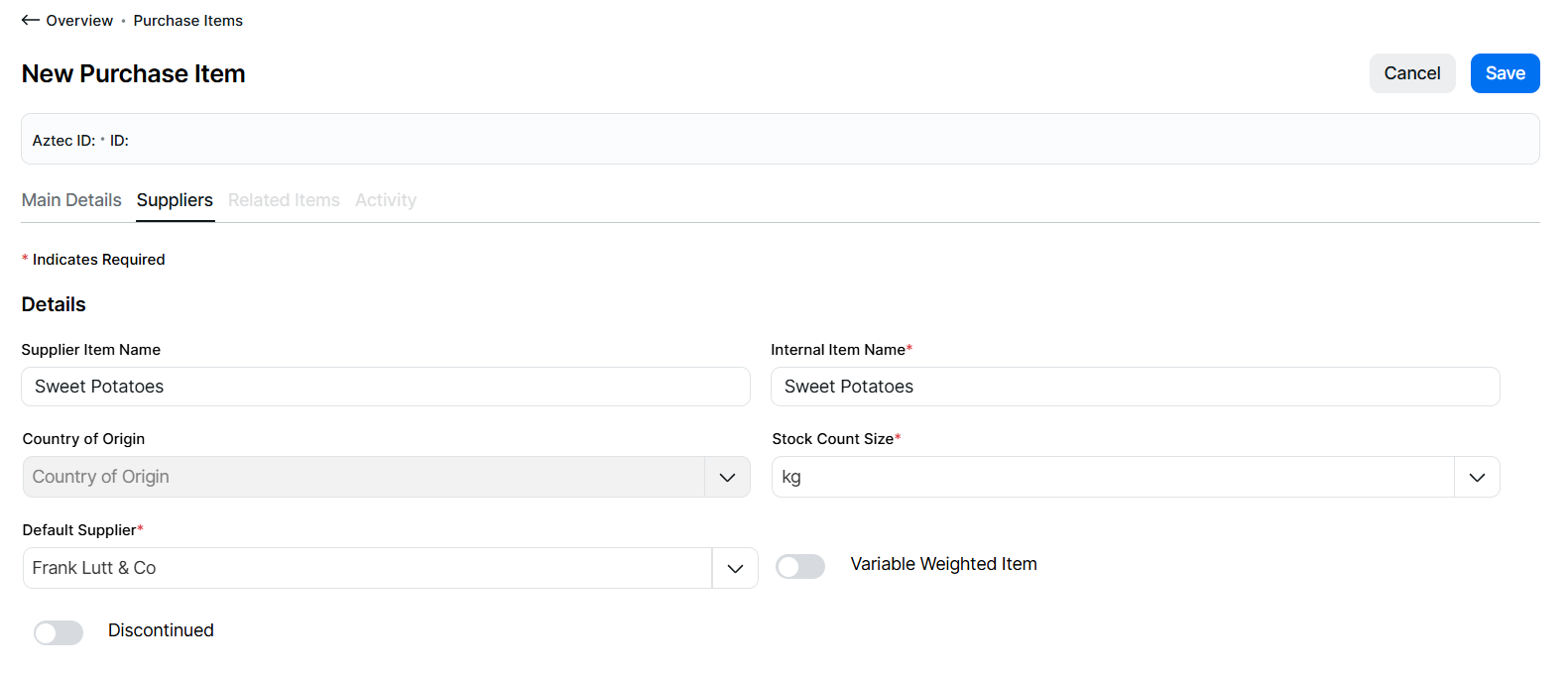Viewport: 1568px width, 675px height.
Task: Go to the Activity tab
Action: click(386, 200)
